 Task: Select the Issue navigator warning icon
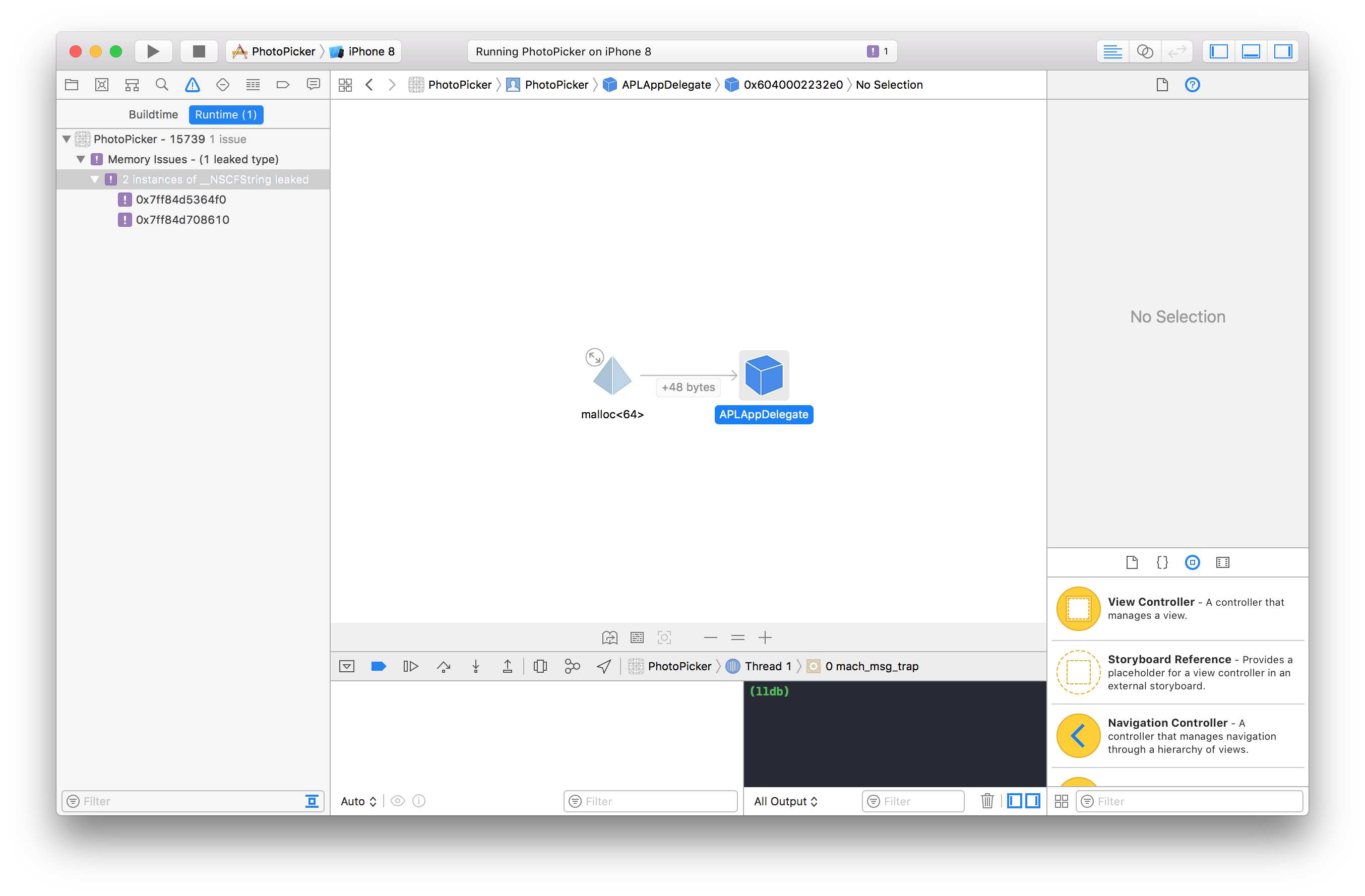pos(192,85)
